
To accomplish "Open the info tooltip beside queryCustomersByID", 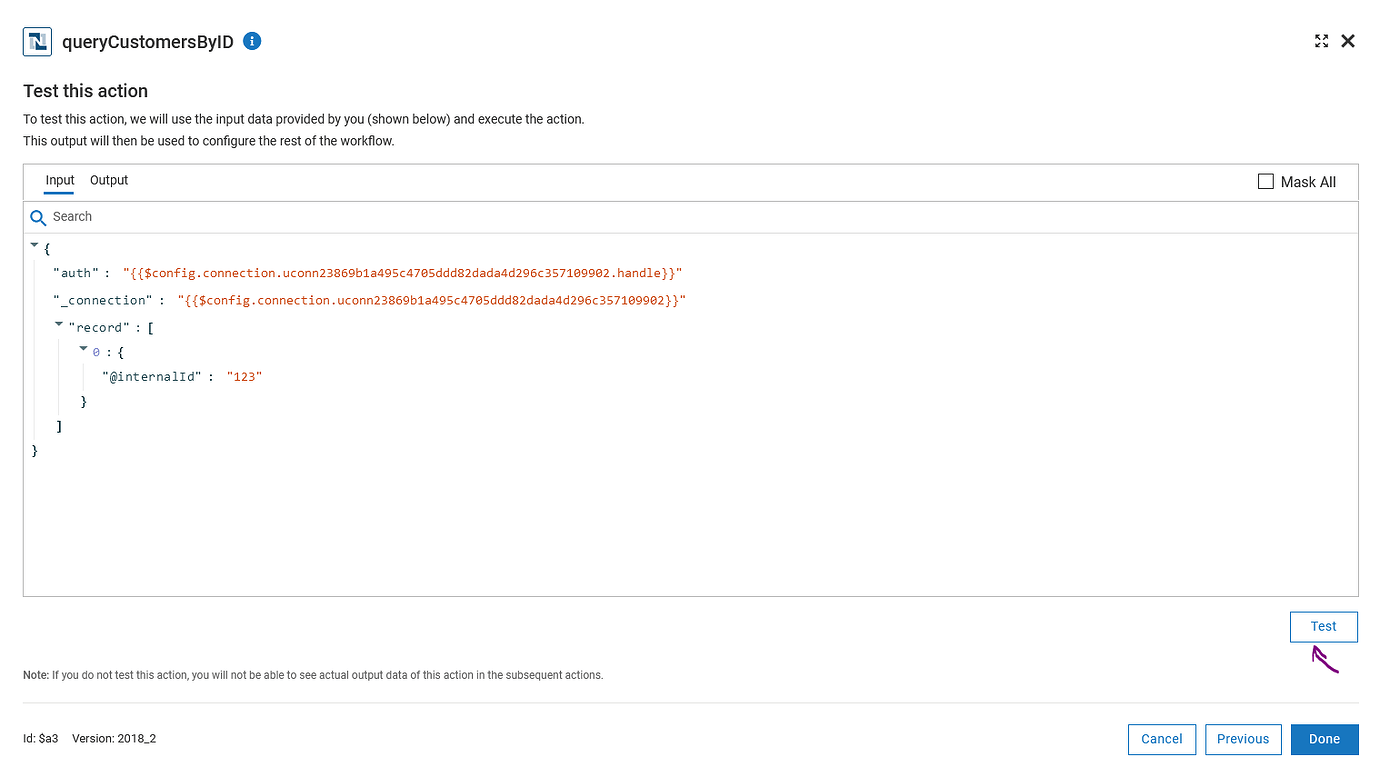I will click(252, 41).
